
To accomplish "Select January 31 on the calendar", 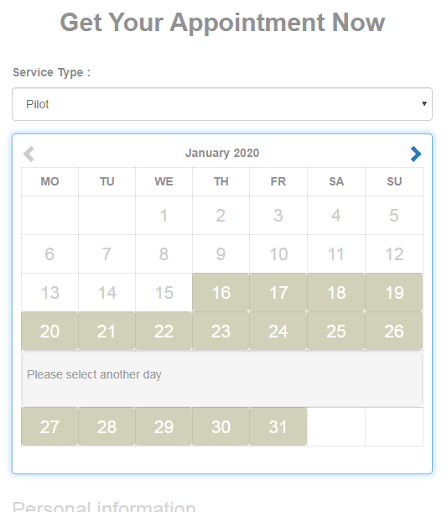I will [278, 427].
